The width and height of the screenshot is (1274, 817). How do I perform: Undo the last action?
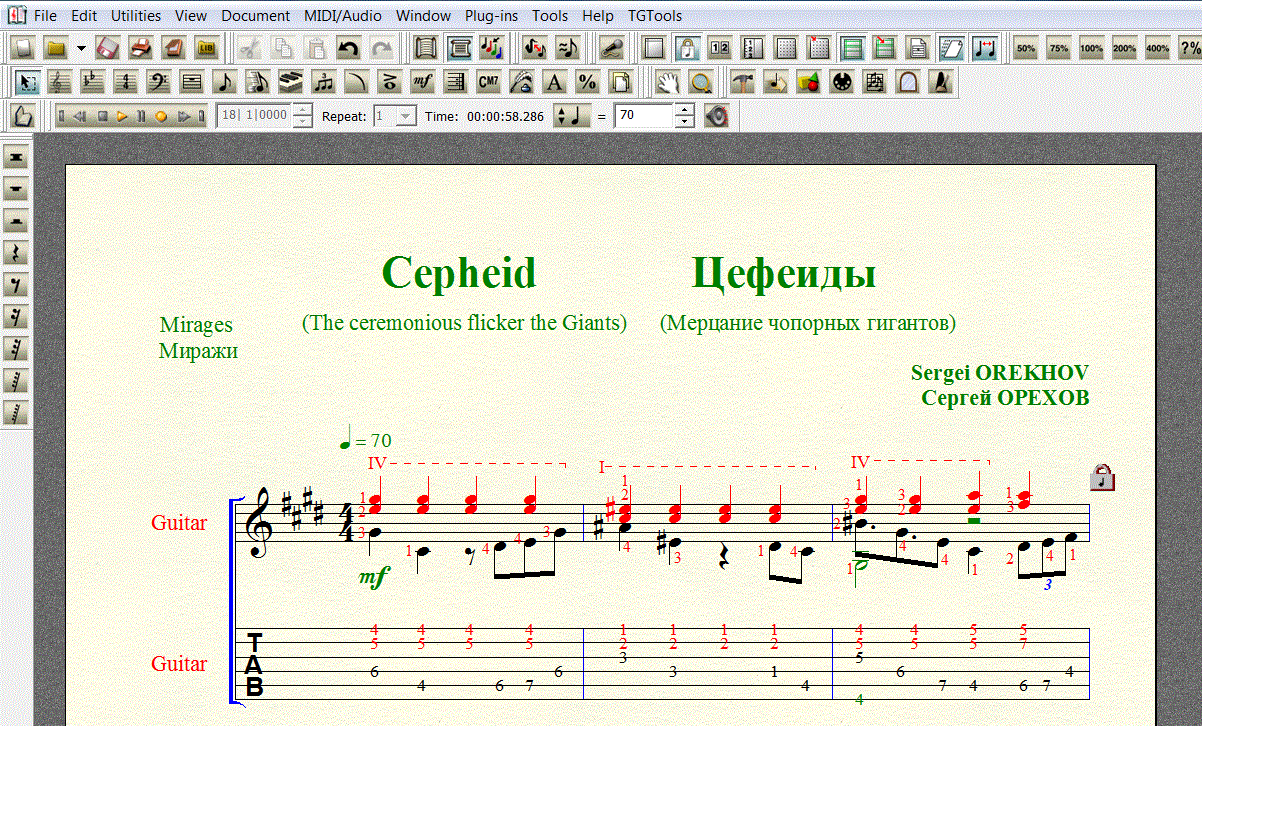[348, 48]
